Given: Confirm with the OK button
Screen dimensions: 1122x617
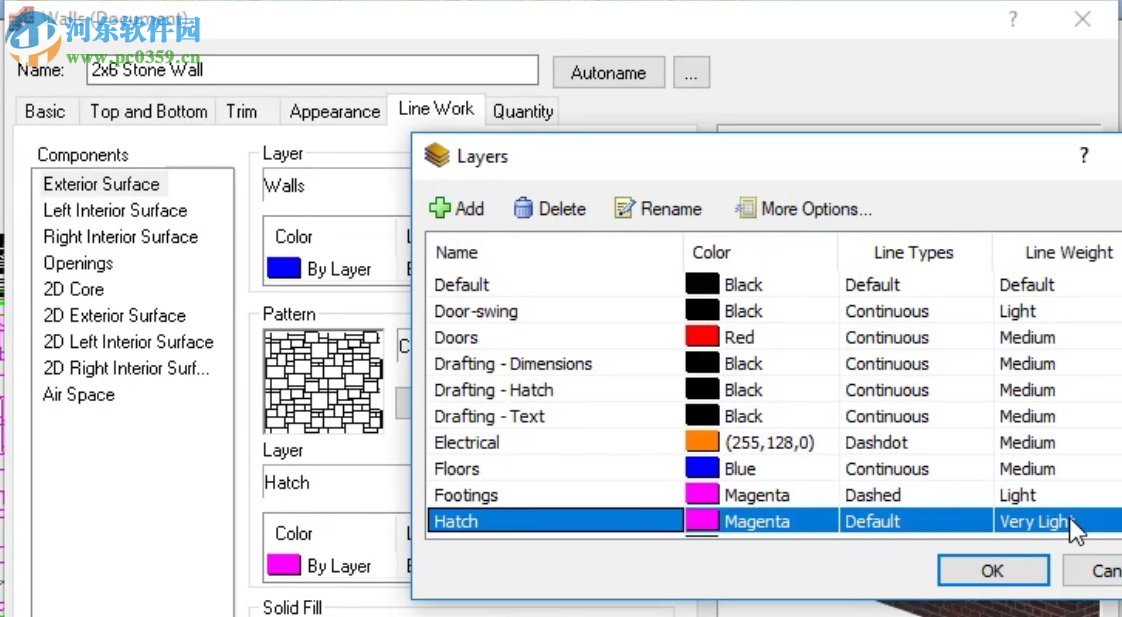Looking at the screenshot, I should pyautogui.click(x=992, y=570).
